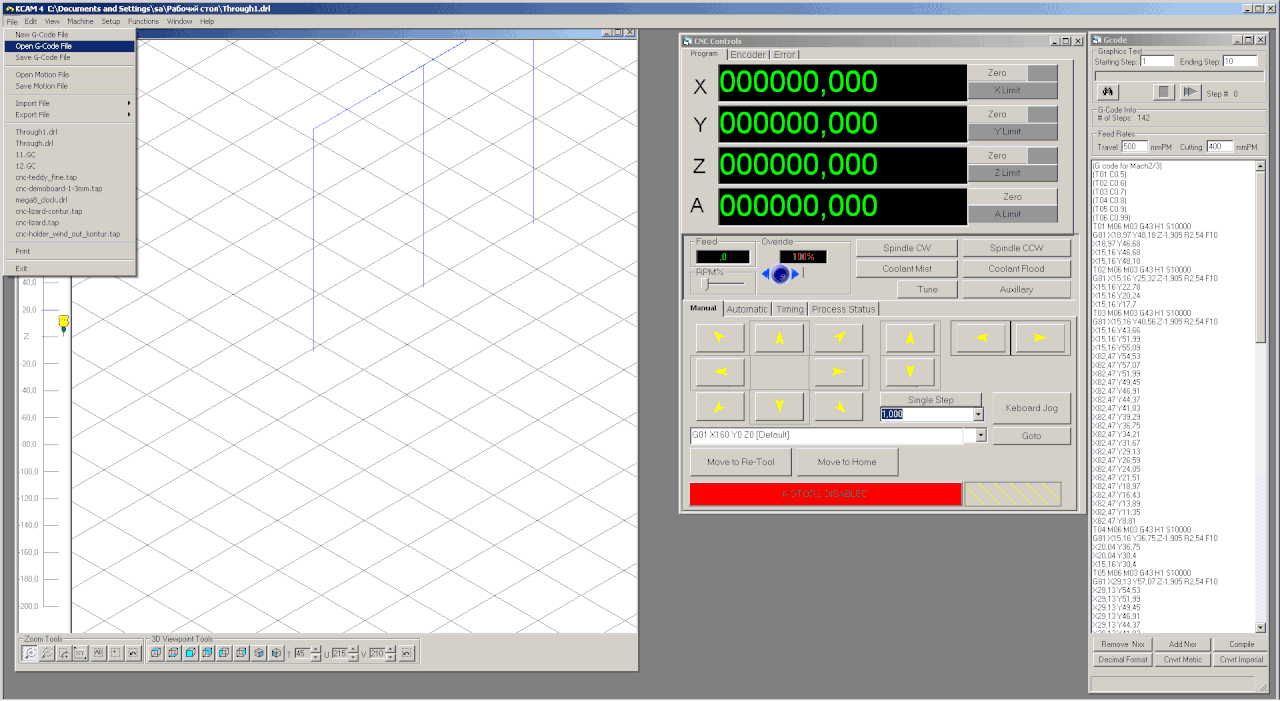Image resolution: width=1280 pixels, height=701 pixels.
Task: Open the single step distance dropdown
Action: click(x=977, y=414)
